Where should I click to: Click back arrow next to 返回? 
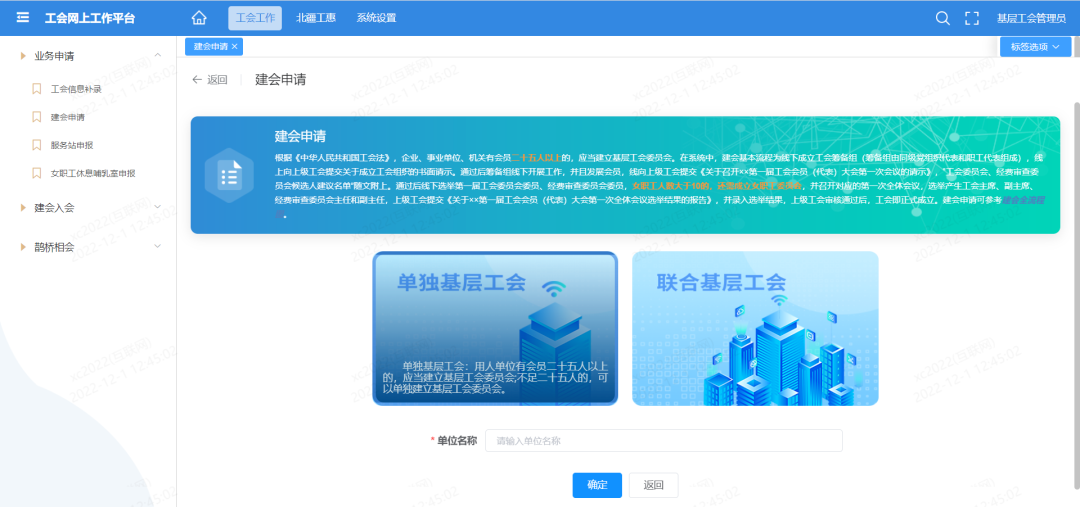point(197,80)
